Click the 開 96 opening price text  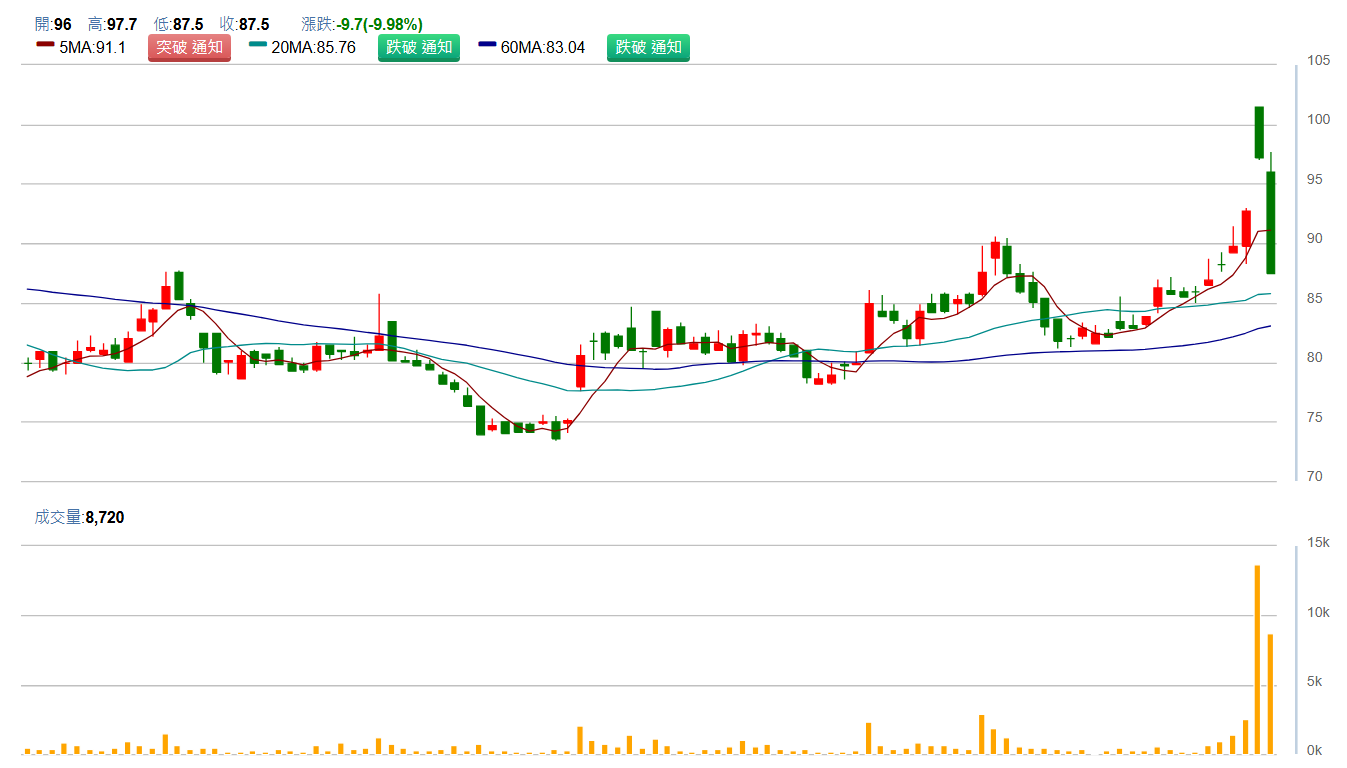coord(53,24)
